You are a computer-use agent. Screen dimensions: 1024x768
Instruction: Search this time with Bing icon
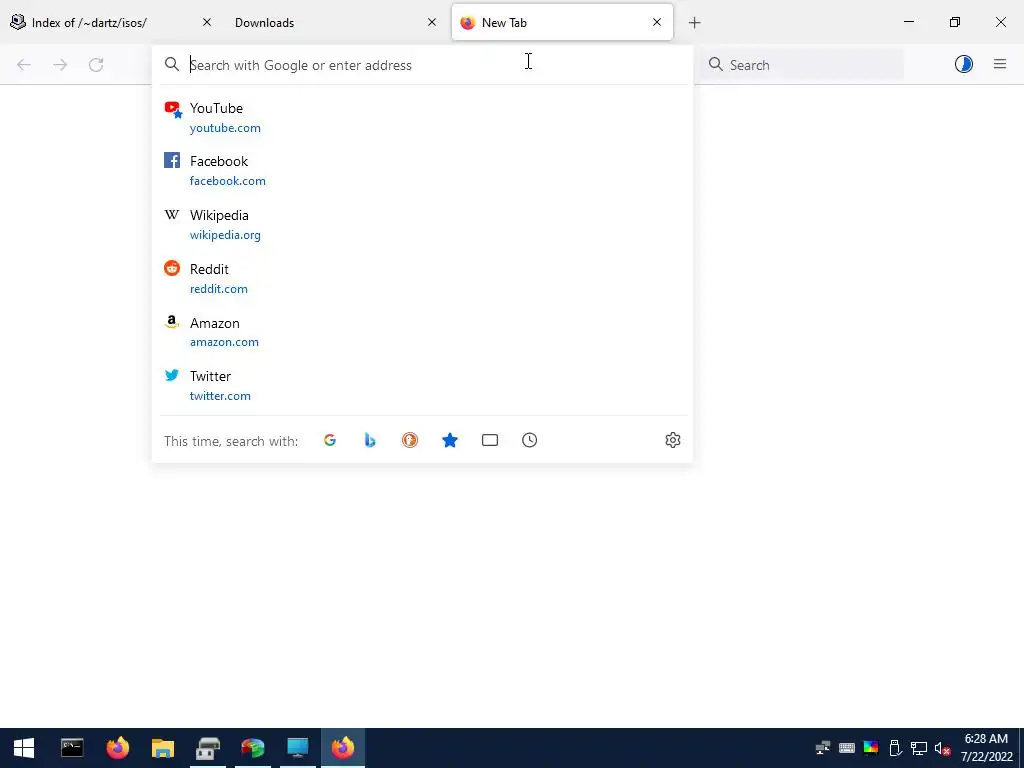[x=370, y=440]
